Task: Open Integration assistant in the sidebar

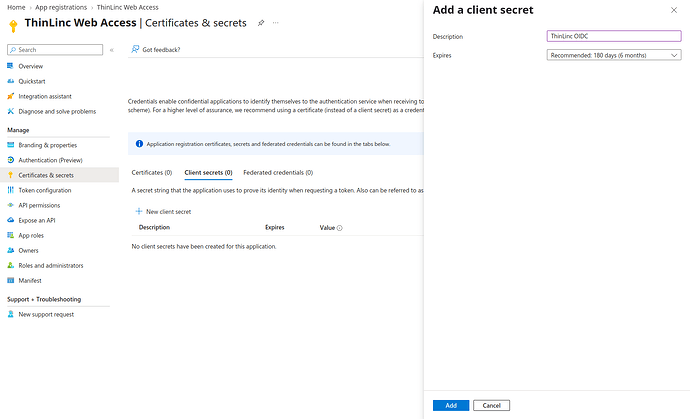Action: pos(45,96)
